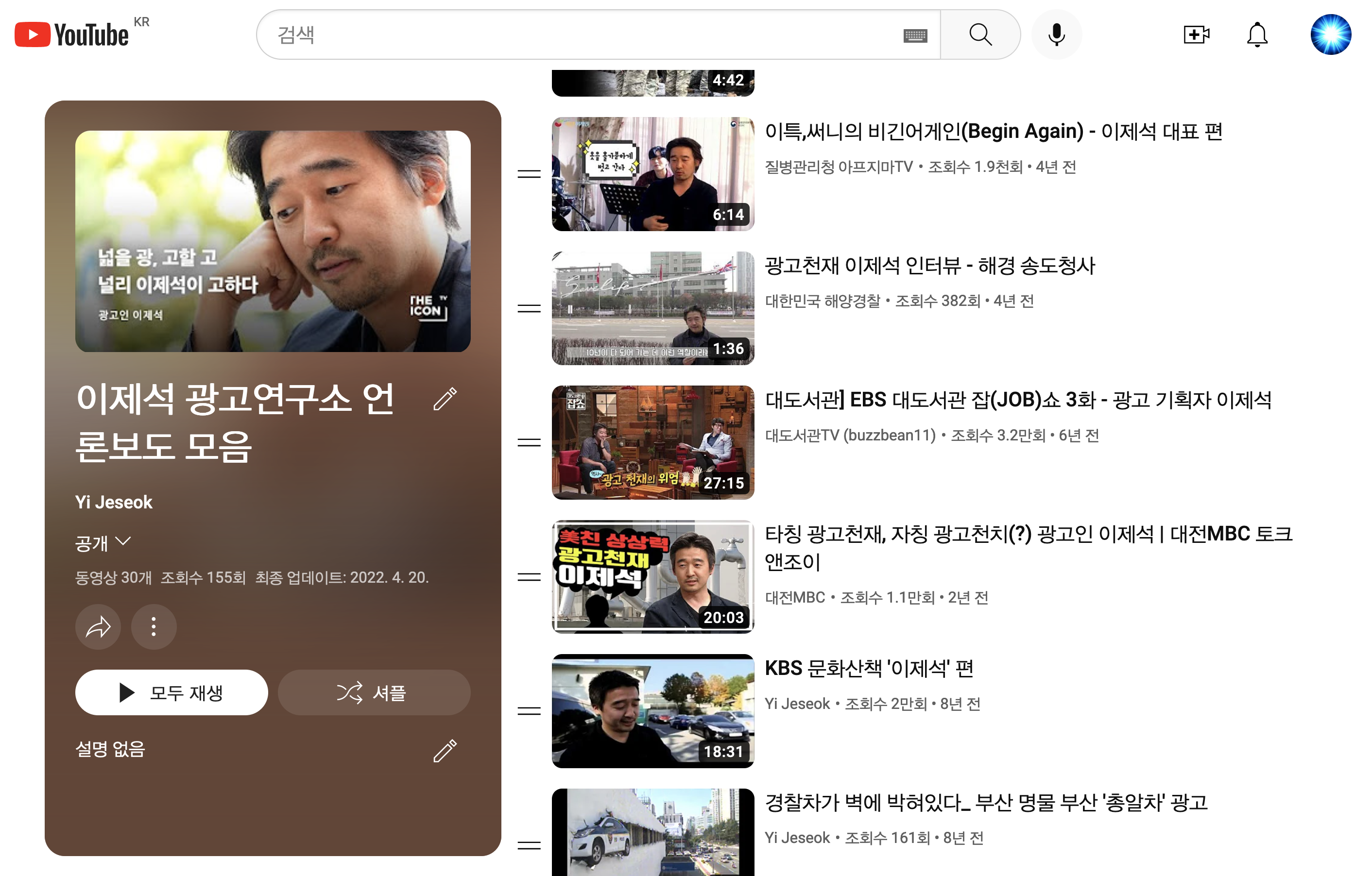Viewport: 1372px width, 876px height.
Task: Open the police car 총알차 video thumbnail
Action: pyautogui.click(x=653, y=832)
